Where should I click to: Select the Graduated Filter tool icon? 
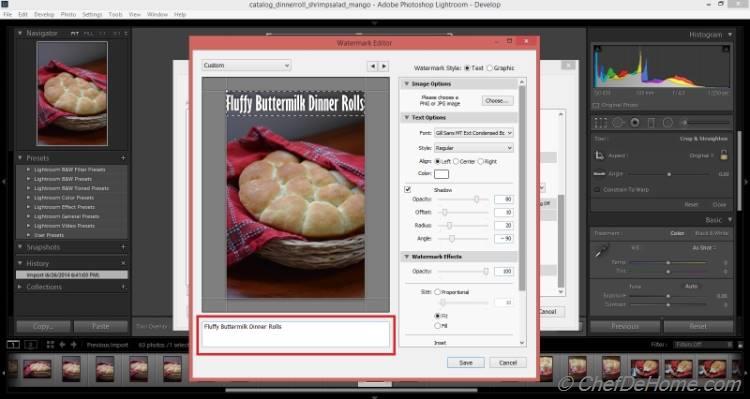click(x=651, y=123)
